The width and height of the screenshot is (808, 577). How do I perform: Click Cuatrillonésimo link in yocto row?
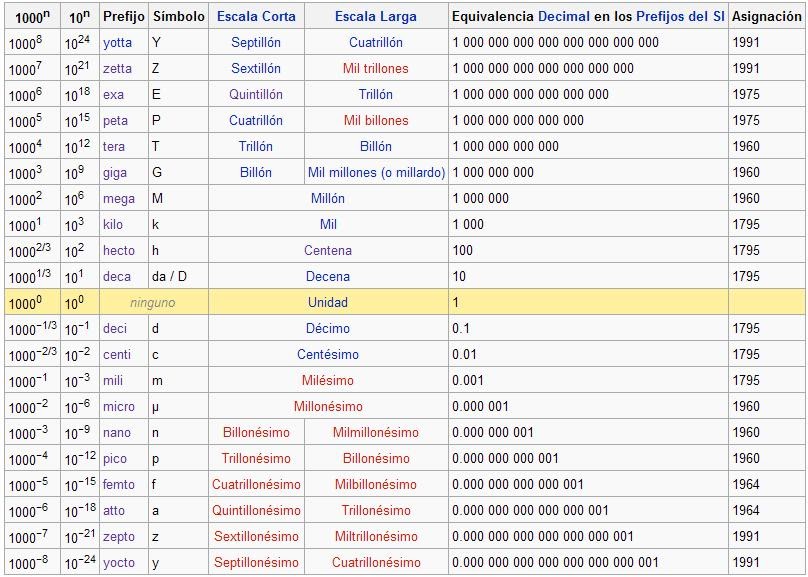(x=376, y=563)
